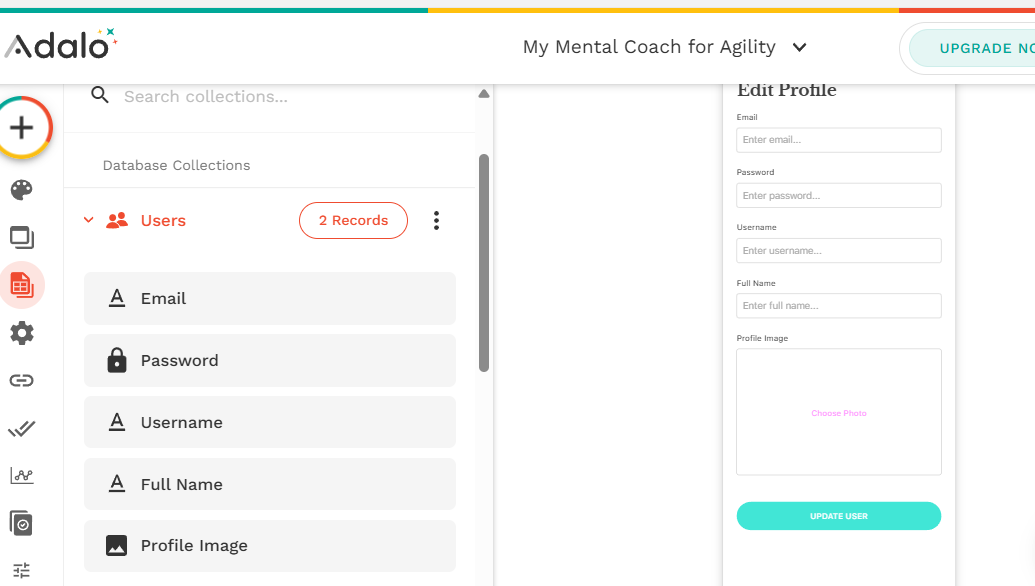Select the Profile Image property

click(269, 546)
